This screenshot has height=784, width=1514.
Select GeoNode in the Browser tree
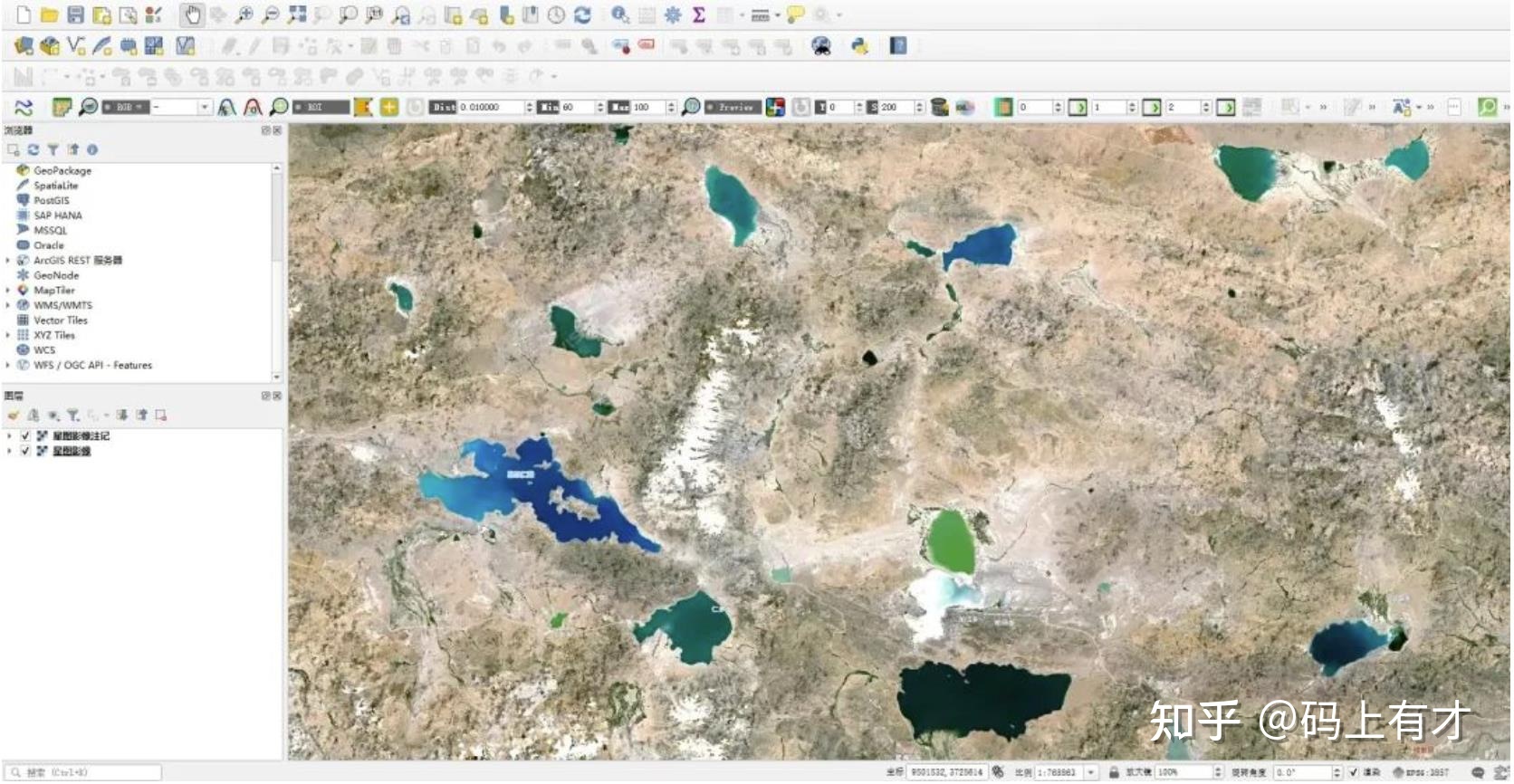[x=55, y=275]
